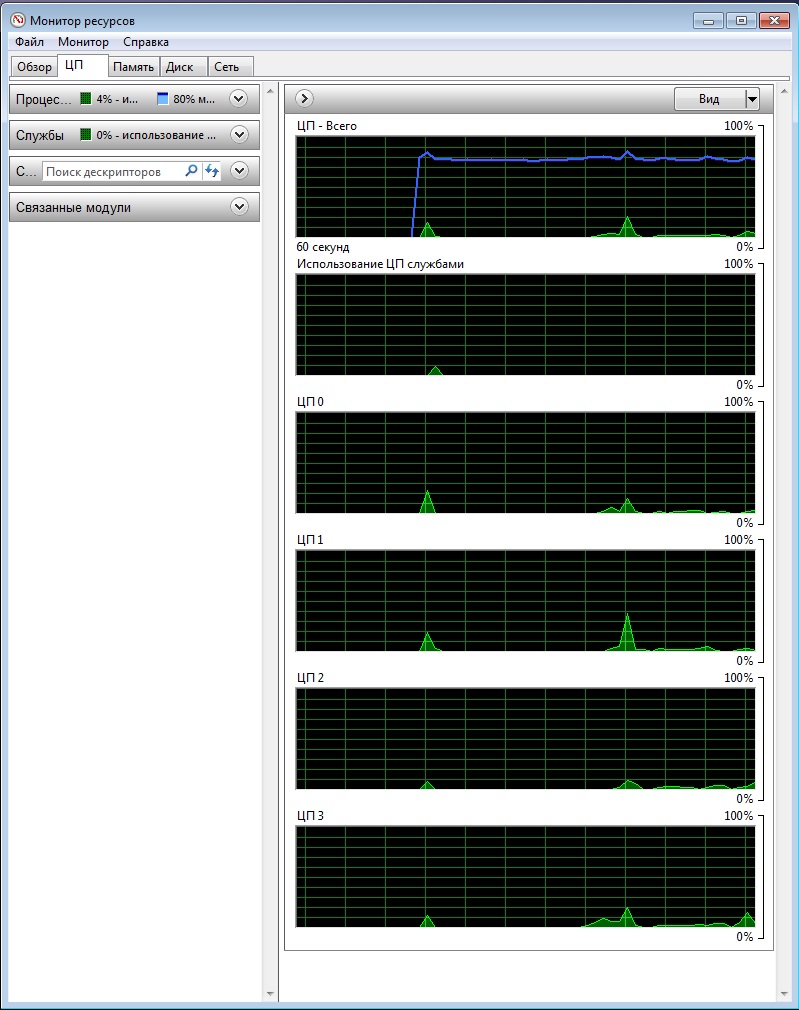Viewport: 799px width, 1010px height.
Task: Click the right pane scroll down arrow
Action: point(784,994)
